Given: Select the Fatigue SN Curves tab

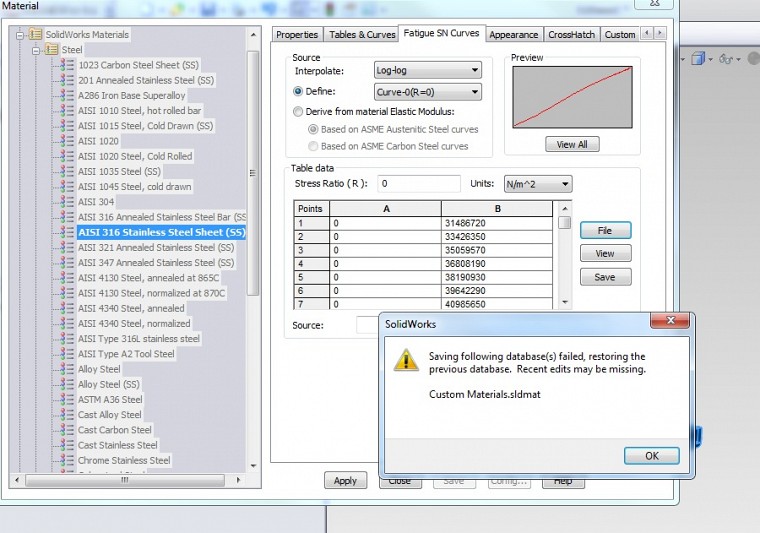Looking at the screenshot, I should point(441,33).
